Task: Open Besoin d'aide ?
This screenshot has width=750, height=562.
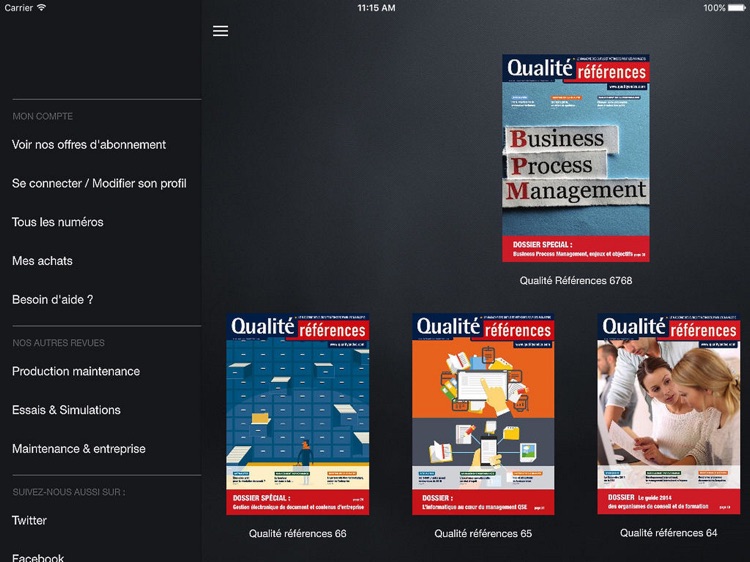Action: 53,299
